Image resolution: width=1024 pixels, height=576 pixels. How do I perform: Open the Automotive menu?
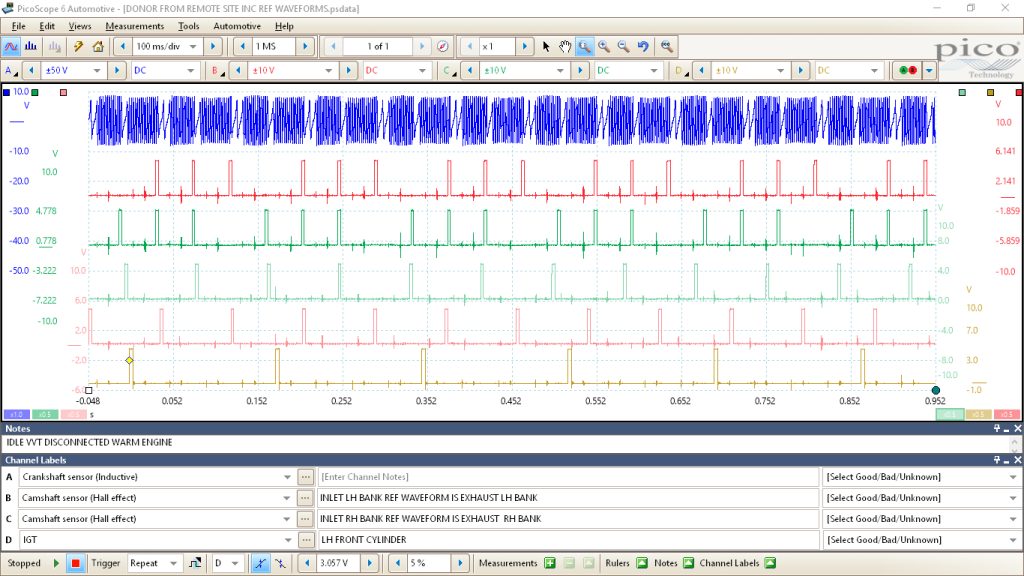(x=237, y=26)
